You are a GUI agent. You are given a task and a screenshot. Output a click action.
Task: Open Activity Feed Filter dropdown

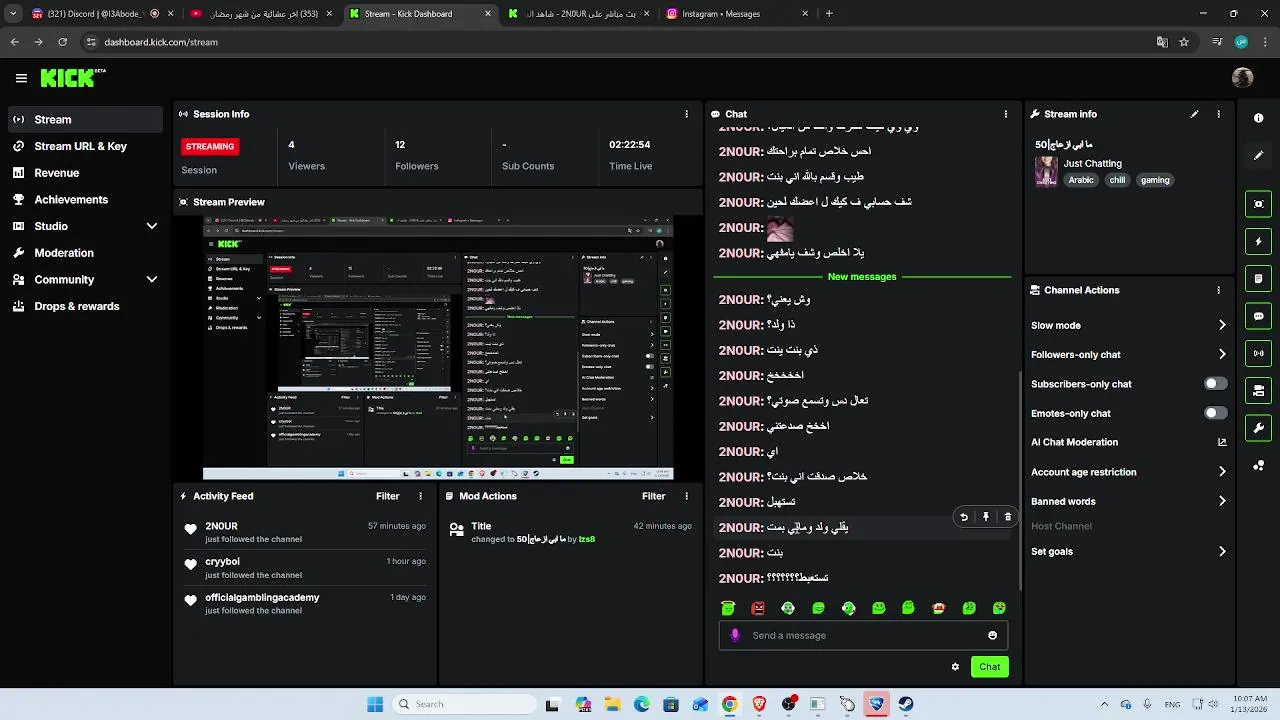tap(388, 496)
